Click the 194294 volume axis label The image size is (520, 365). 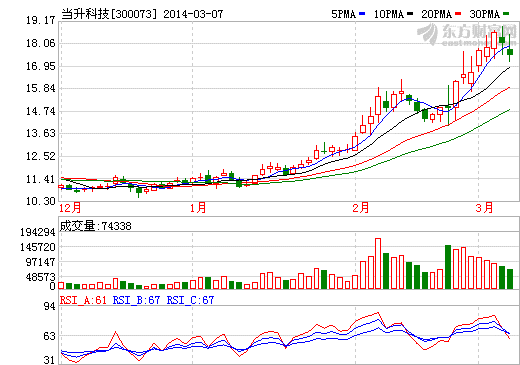click(38, 232)
